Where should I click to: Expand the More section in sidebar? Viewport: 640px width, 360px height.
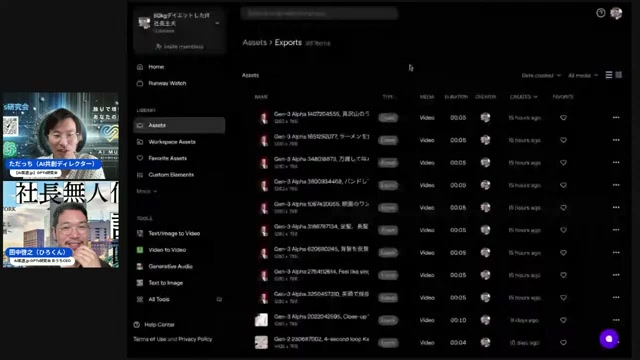147,191
